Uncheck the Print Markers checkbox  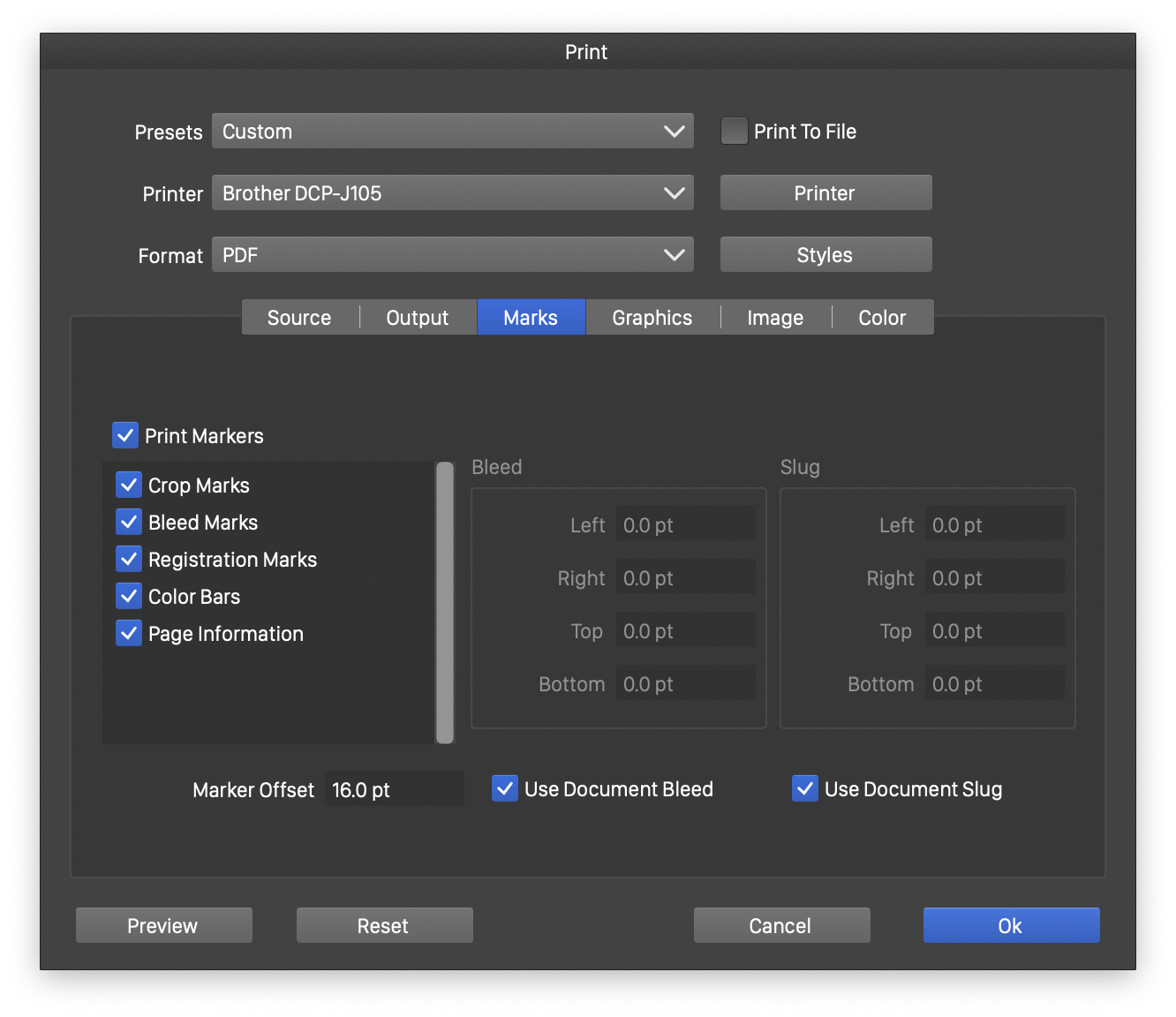125,435
